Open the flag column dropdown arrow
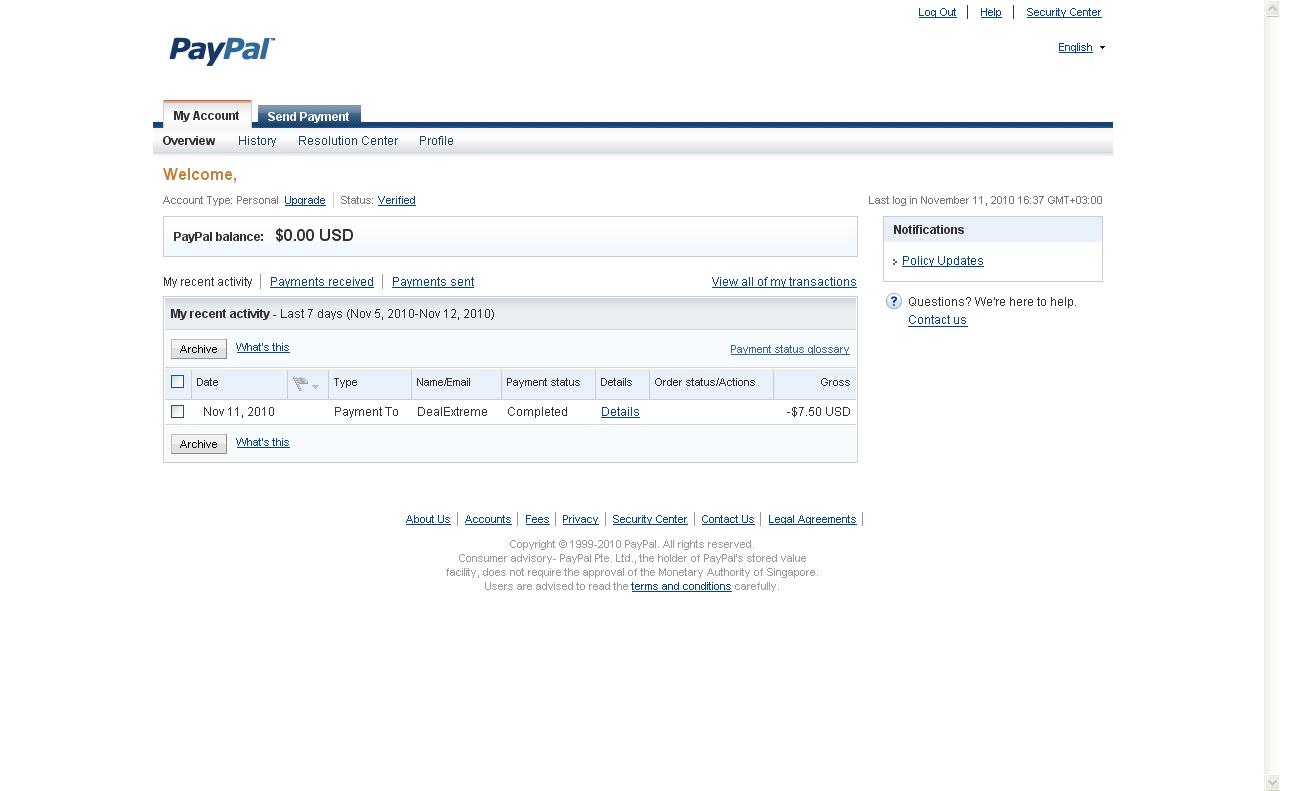 pyautogui.click(x=315, y=386)
